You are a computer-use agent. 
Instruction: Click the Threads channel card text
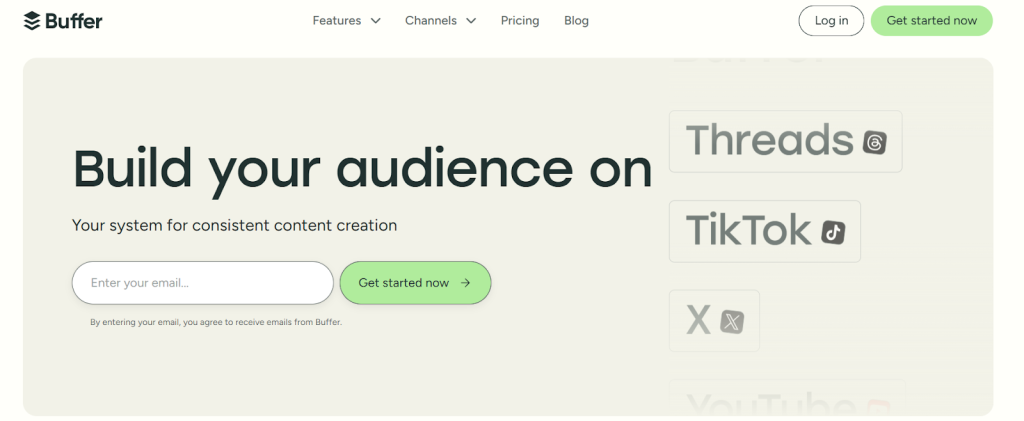[769, 140]
